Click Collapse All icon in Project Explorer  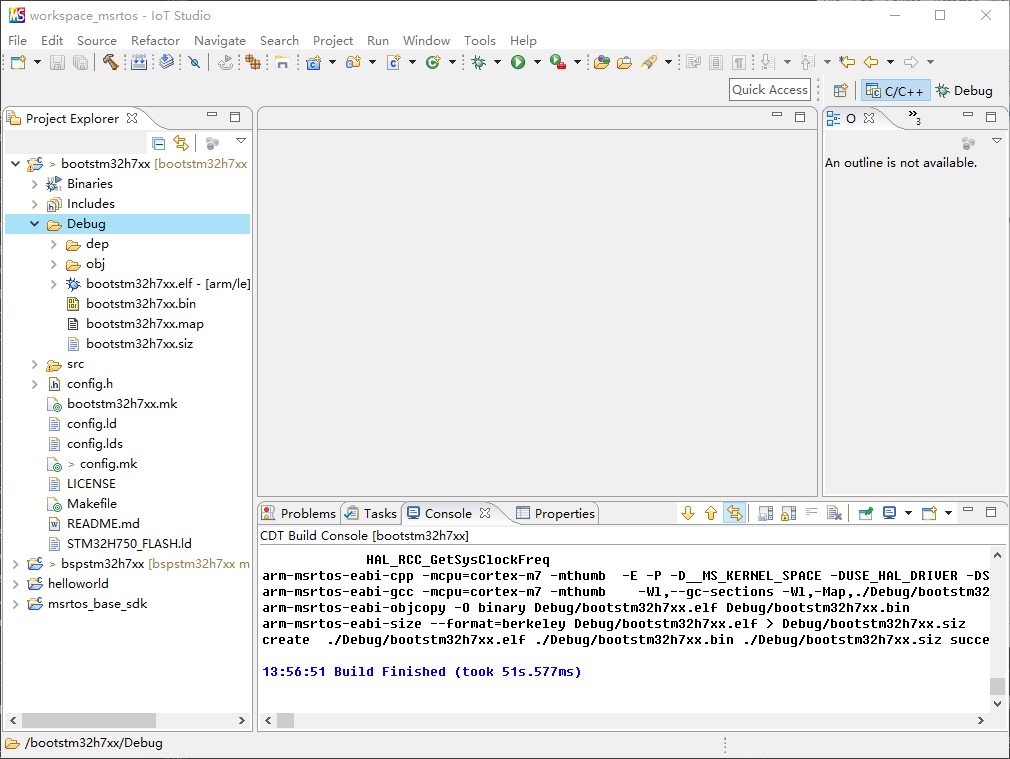(158, 143)
